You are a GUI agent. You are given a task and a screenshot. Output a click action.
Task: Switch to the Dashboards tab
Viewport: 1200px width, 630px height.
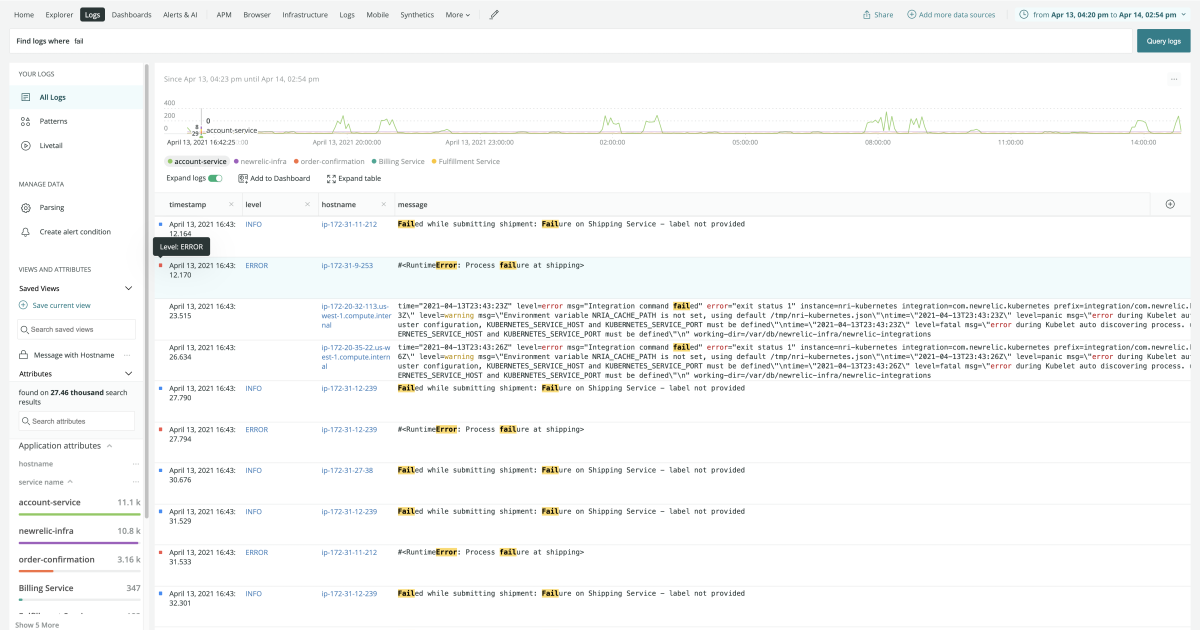click(131, 15)
